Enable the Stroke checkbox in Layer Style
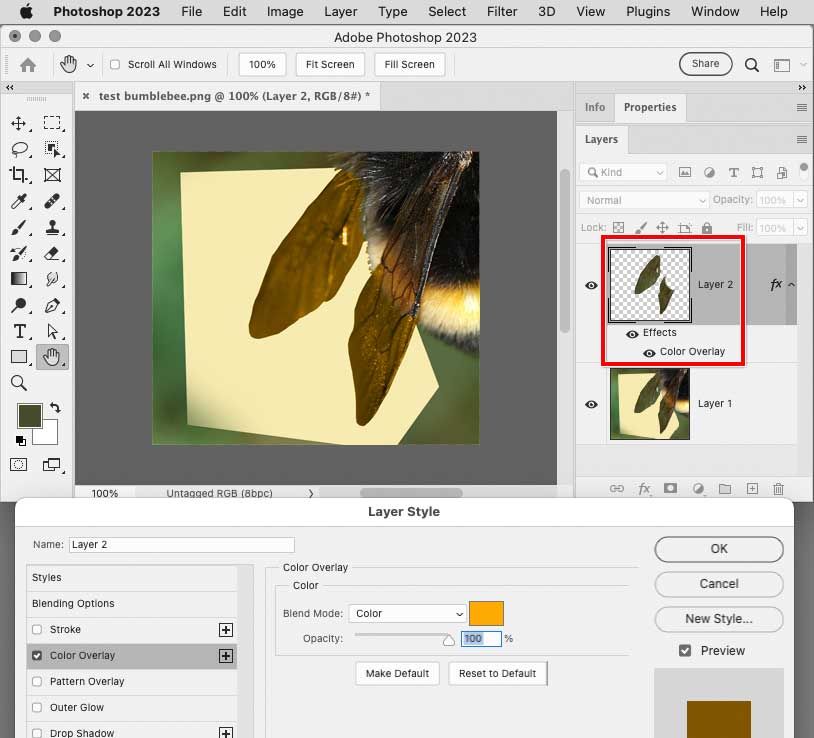 (x=38, y=630)
